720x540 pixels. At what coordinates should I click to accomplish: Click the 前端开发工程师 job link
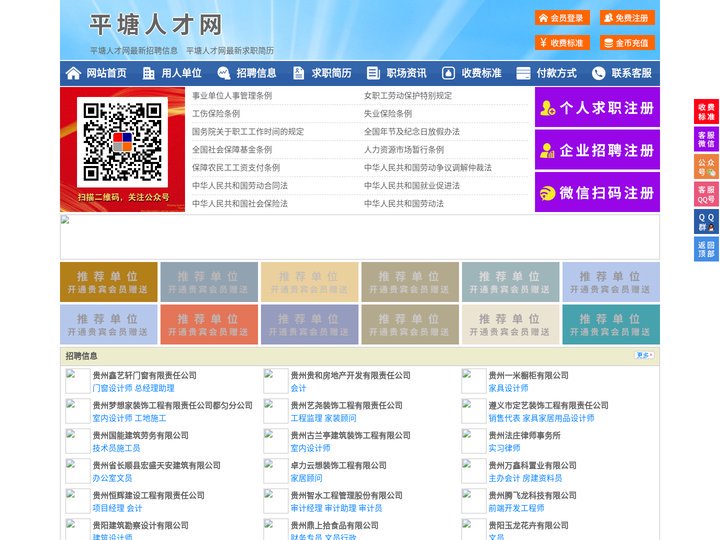pos(516,508)
